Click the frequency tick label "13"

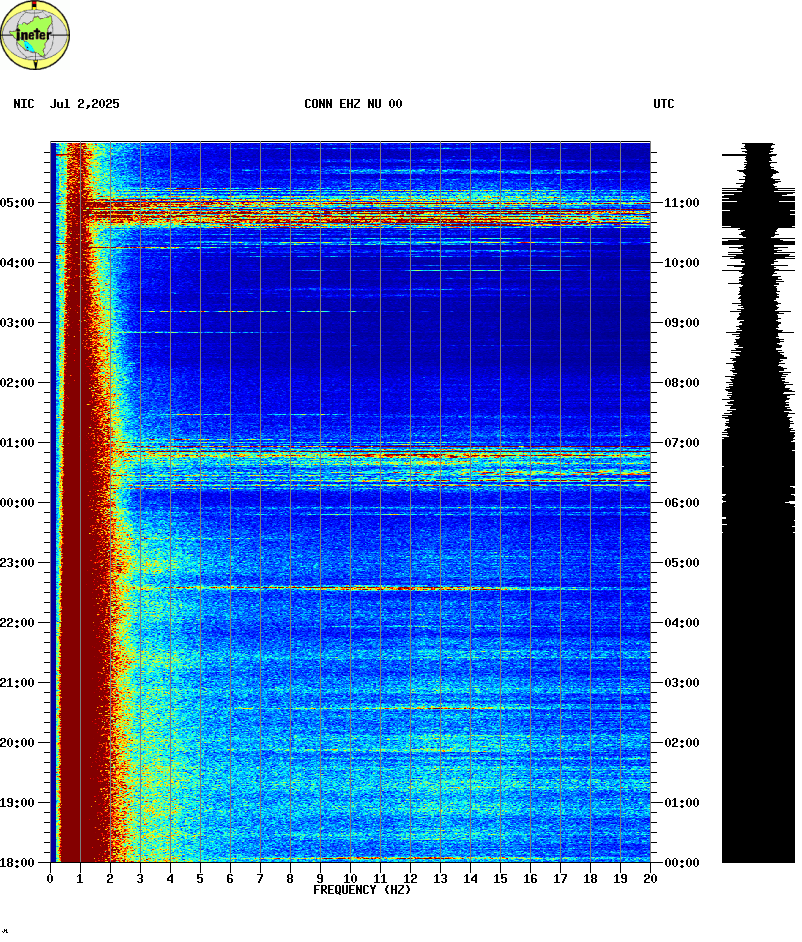pos(440,879)
